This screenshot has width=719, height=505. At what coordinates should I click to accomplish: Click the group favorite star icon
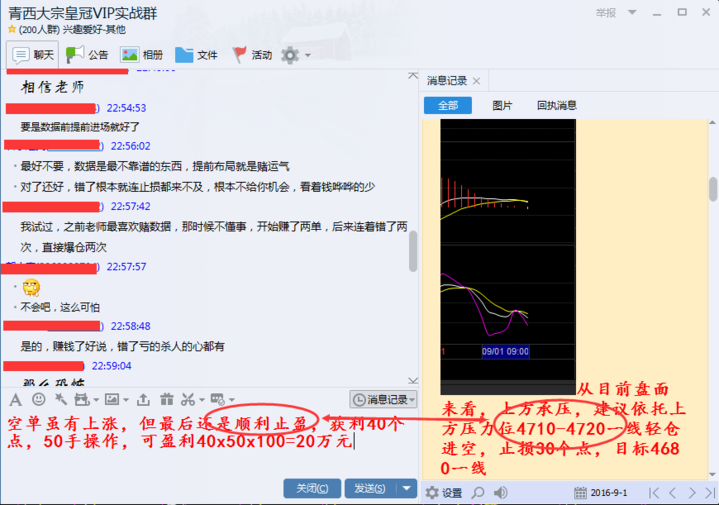(x=12, y=29)
